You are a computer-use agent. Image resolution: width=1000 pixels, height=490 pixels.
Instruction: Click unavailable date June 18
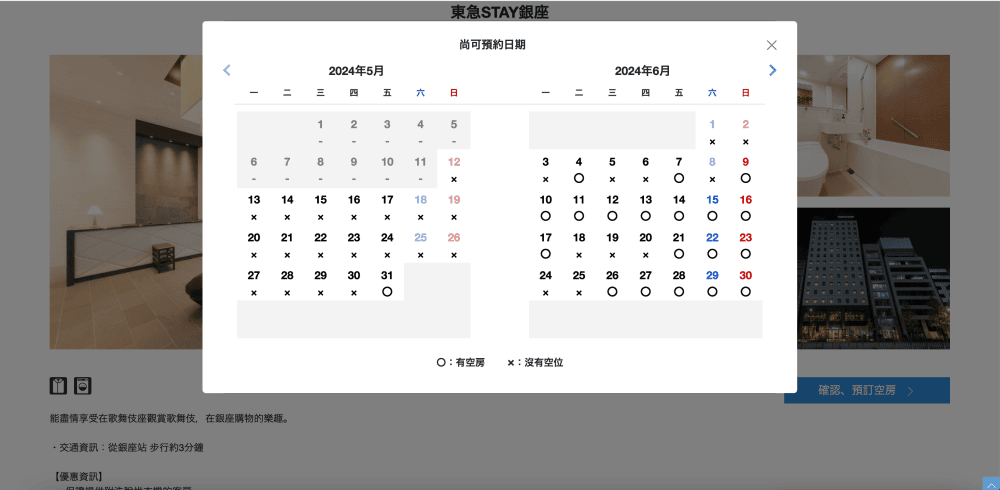click(579, 245)
